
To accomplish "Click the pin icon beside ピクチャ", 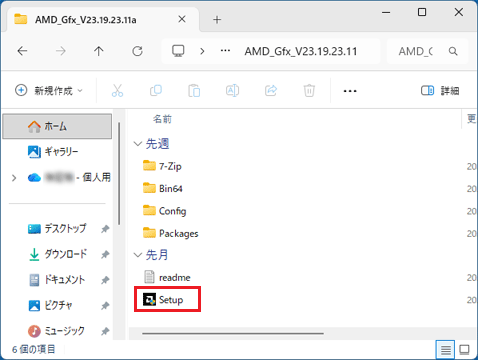I will pos(105,305).
